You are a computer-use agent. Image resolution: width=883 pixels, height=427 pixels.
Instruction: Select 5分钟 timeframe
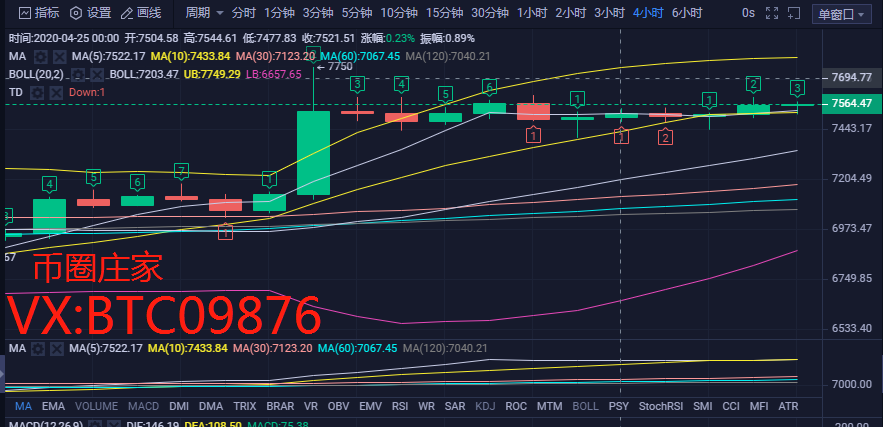[x=357, y=13]
